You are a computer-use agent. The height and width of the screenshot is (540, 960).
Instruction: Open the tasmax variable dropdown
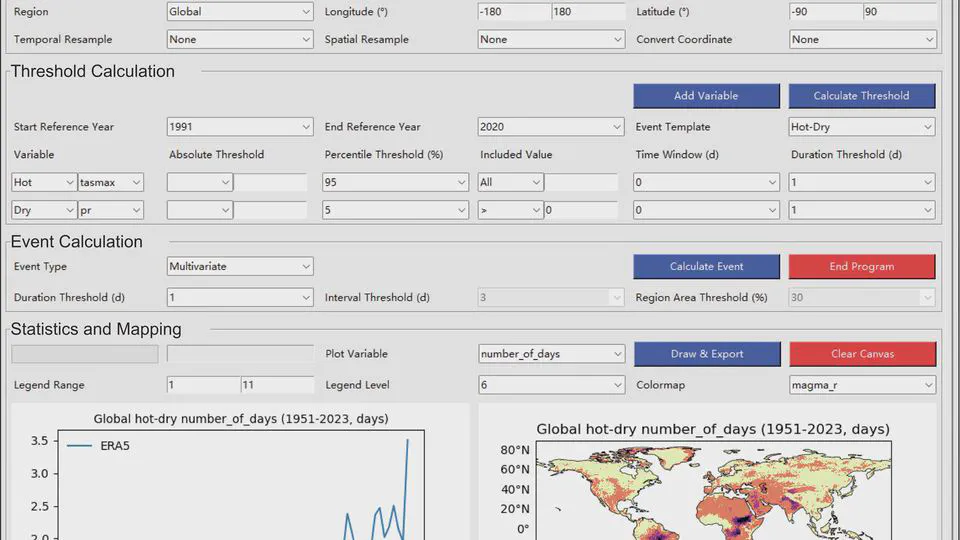click(111, 182)
